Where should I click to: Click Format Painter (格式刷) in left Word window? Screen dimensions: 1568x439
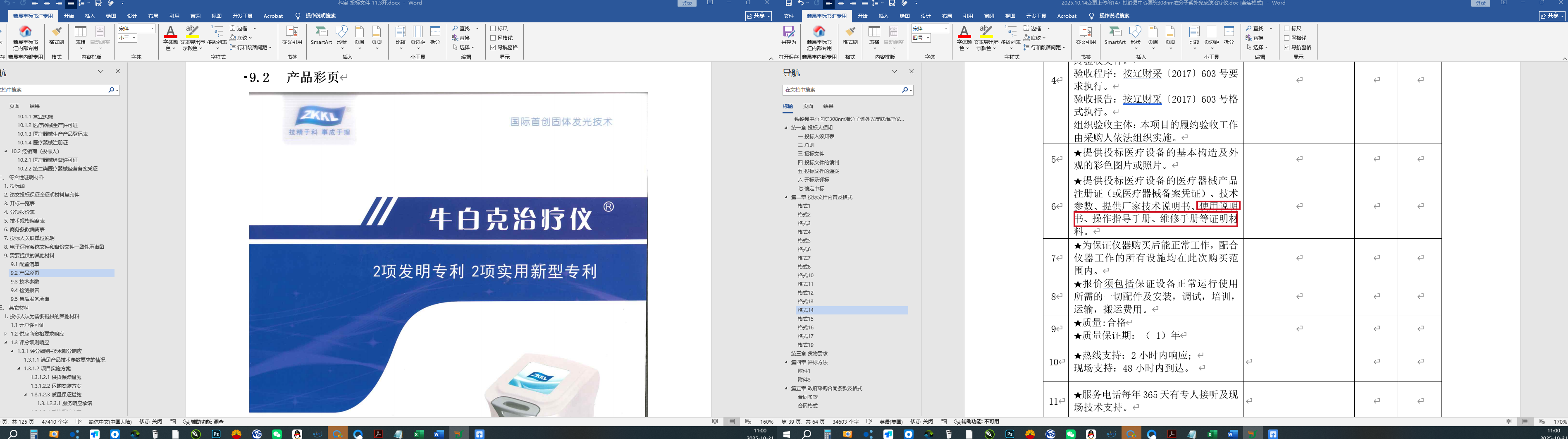click(57, 36)
